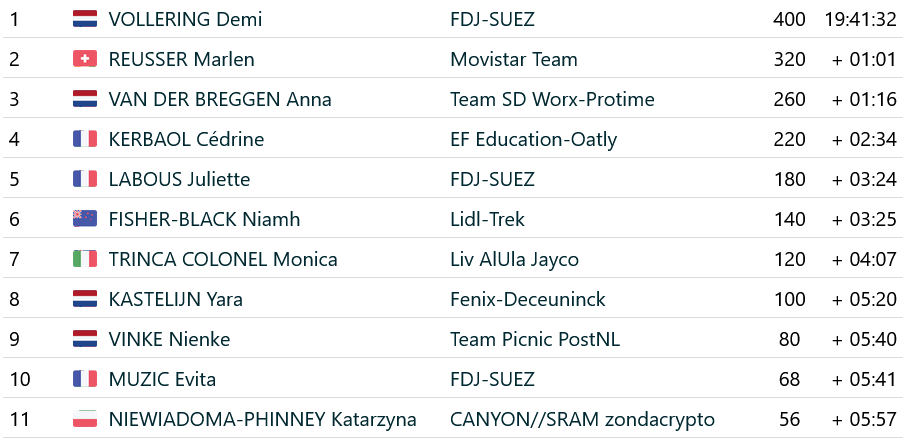913x441 pixels.
Task: Open the Lidl-Trek team link
Action: (x=487, y=219)
